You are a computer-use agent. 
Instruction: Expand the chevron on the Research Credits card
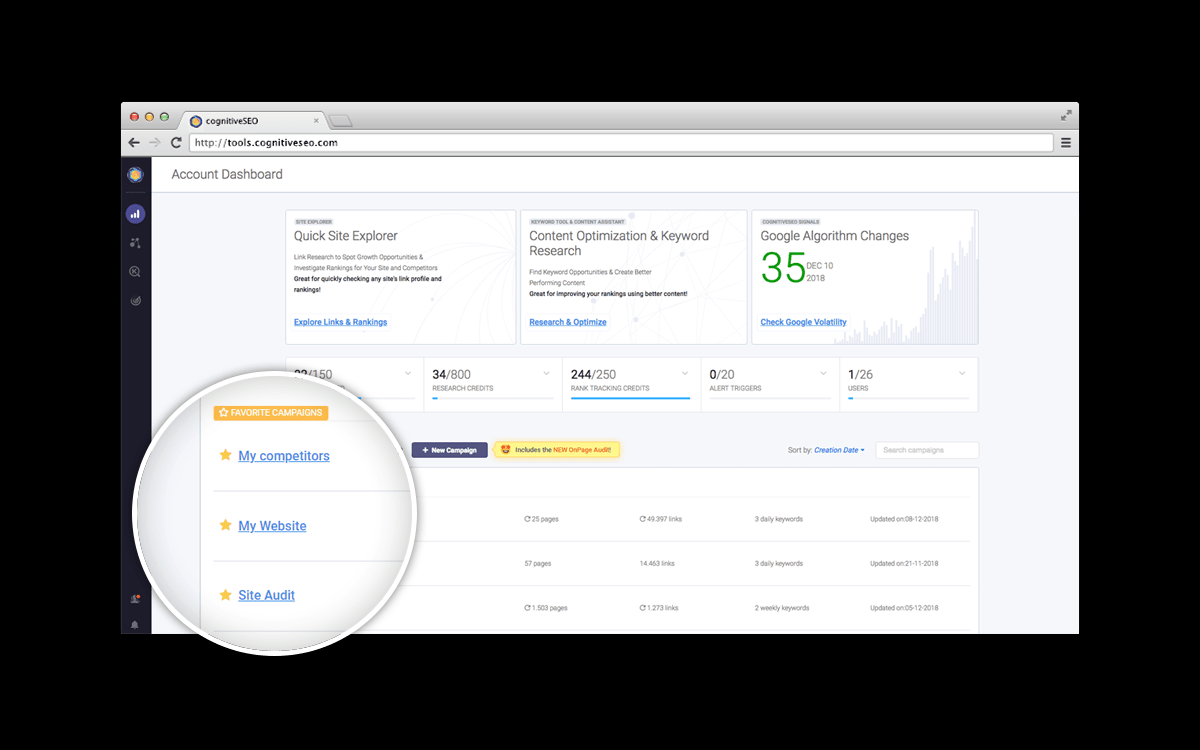(546, 373)
